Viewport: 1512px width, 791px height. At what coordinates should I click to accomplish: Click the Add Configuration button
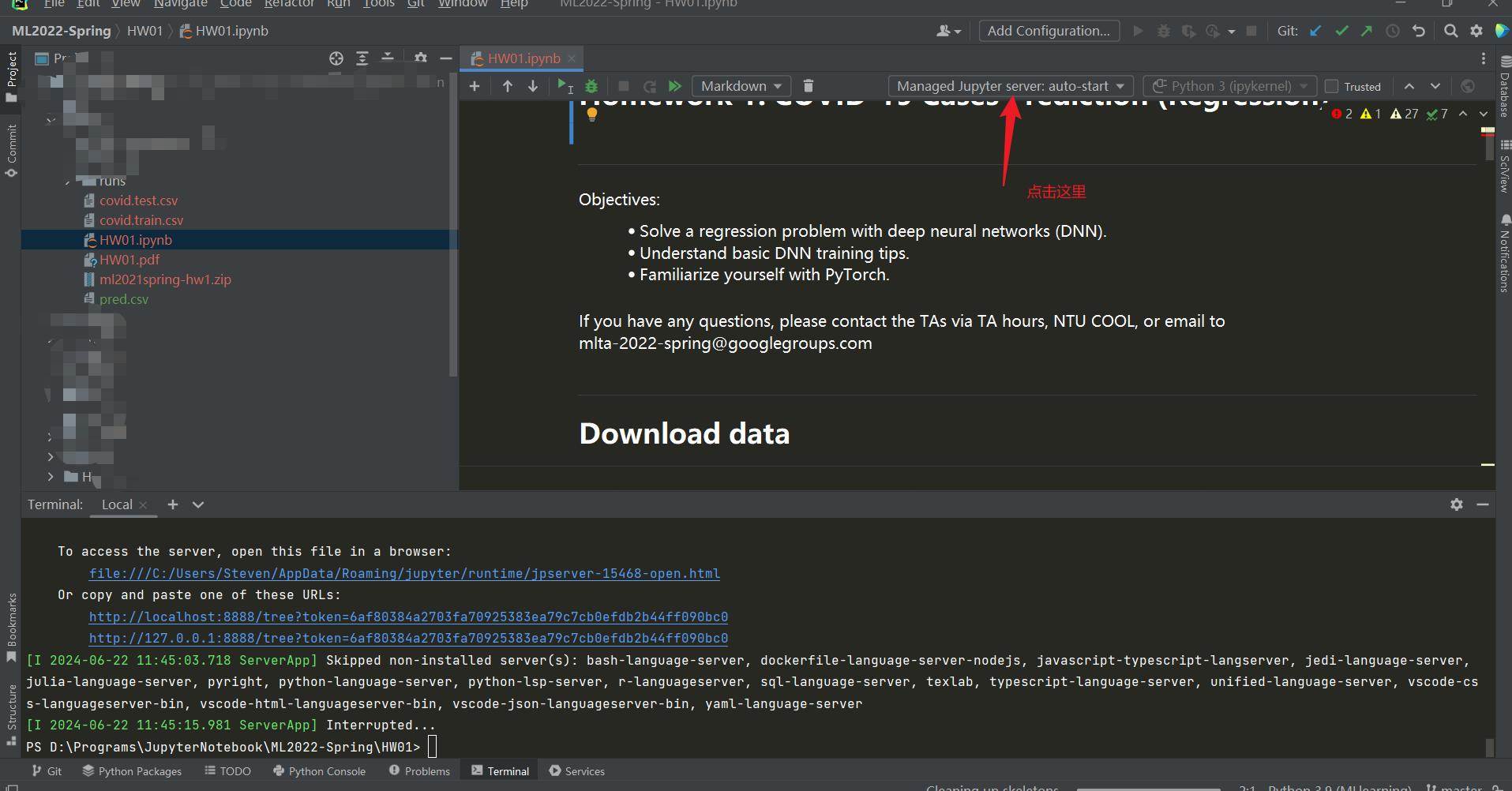pos(1049,31)
